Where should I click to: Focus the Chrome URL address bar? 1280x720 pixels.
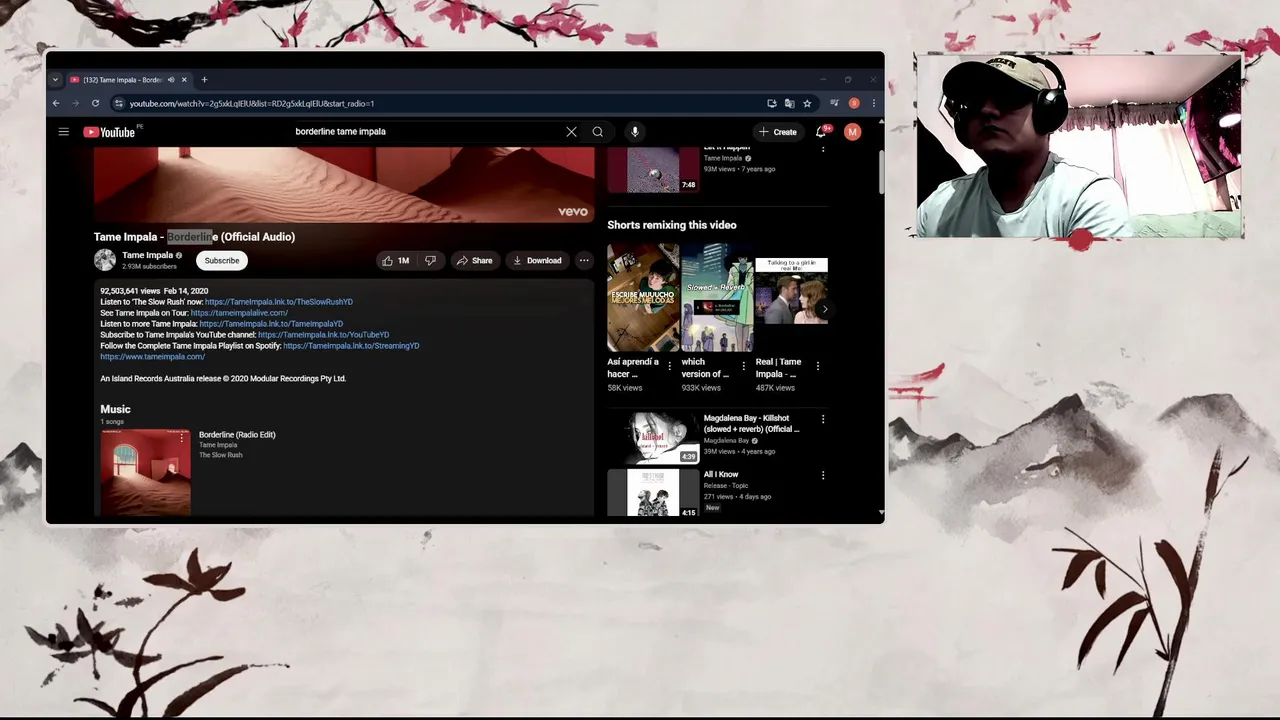pyautogui.click(x=440, y=103)
